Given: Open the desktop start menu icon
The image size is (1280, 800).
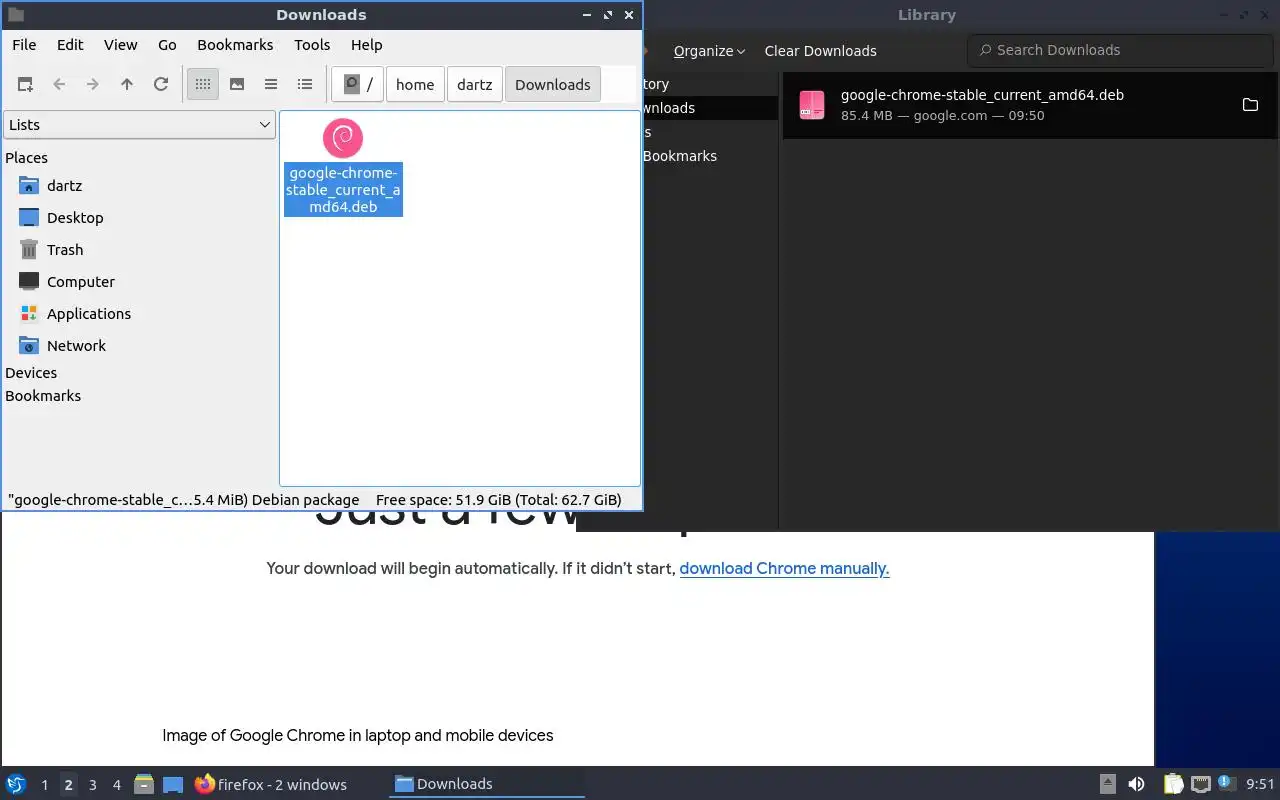Looking at the screenshot, I should click(16, 784).
